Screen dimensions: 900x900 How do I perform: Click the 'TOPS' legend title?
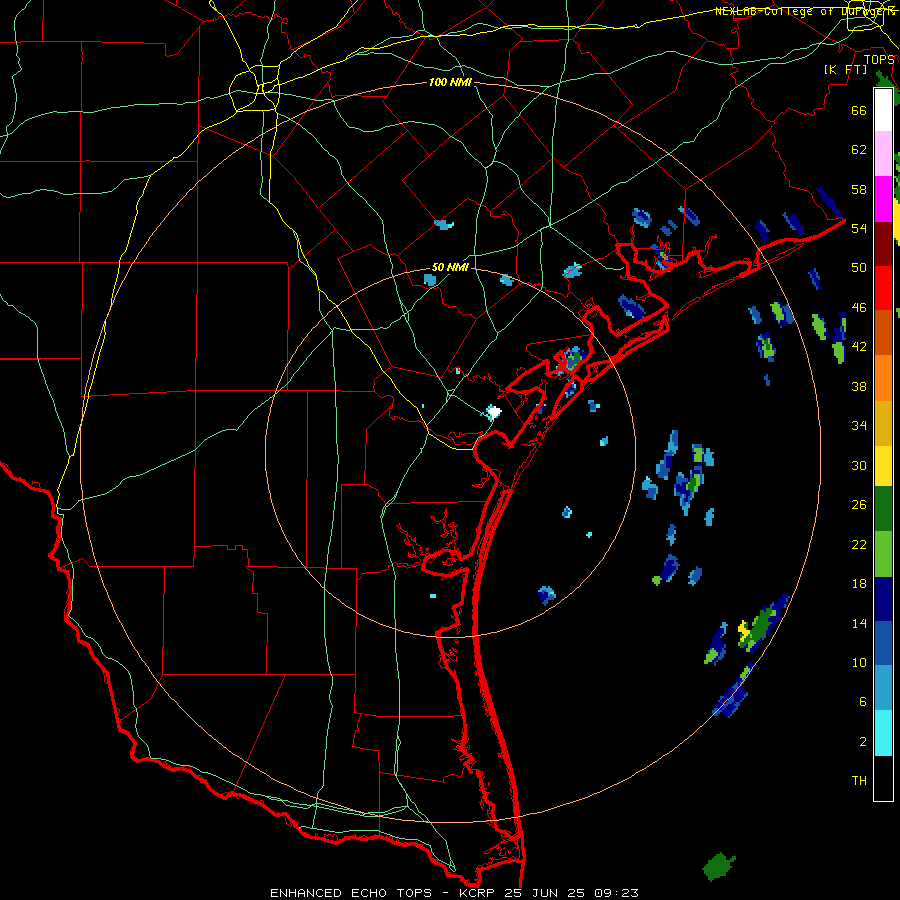pyautogui.click(x=879, y=60)
